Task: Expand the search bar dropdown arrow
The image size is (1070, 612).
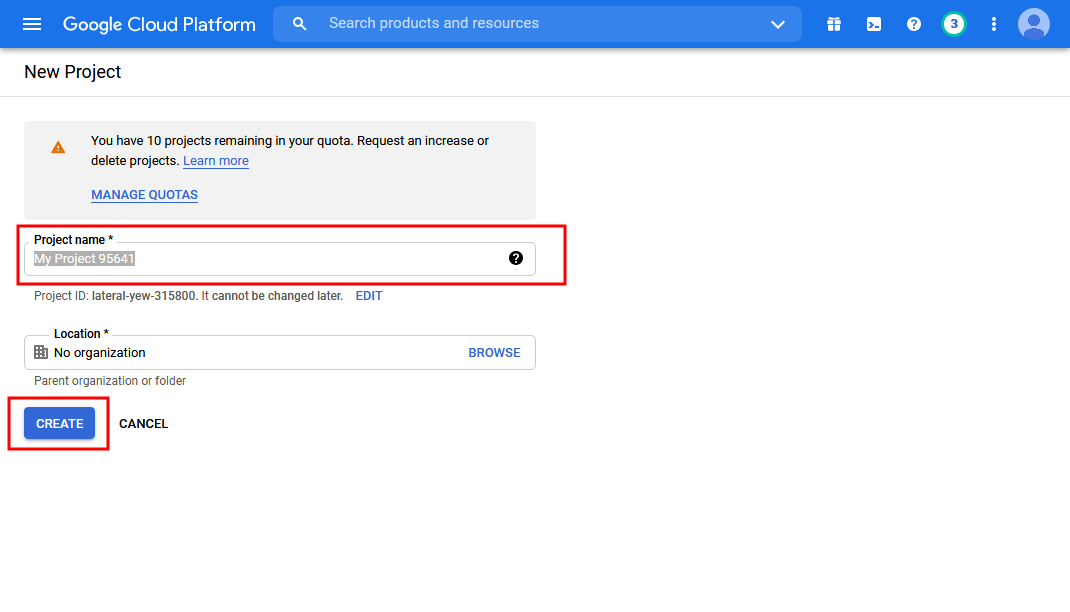Action: pos(777,25)
